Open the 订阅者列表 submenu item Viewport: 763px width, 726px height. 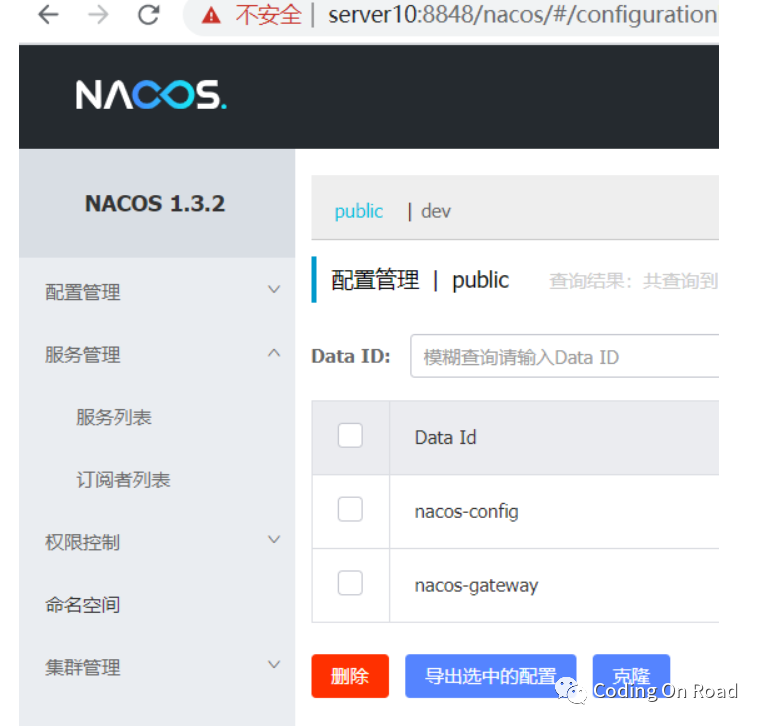(123, 480)
